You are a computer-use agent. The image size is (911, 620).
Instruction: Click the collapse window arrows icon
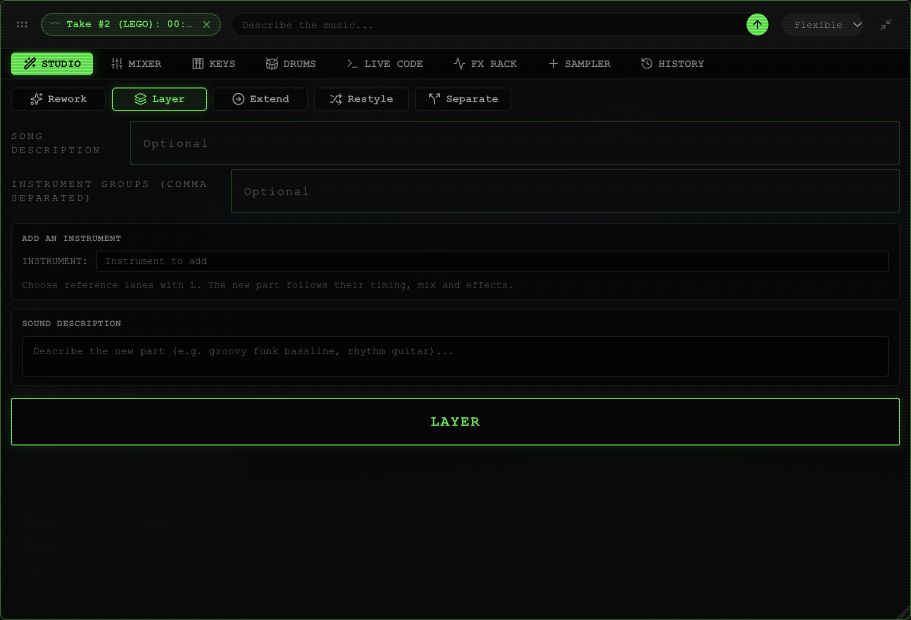click(886, 24)
